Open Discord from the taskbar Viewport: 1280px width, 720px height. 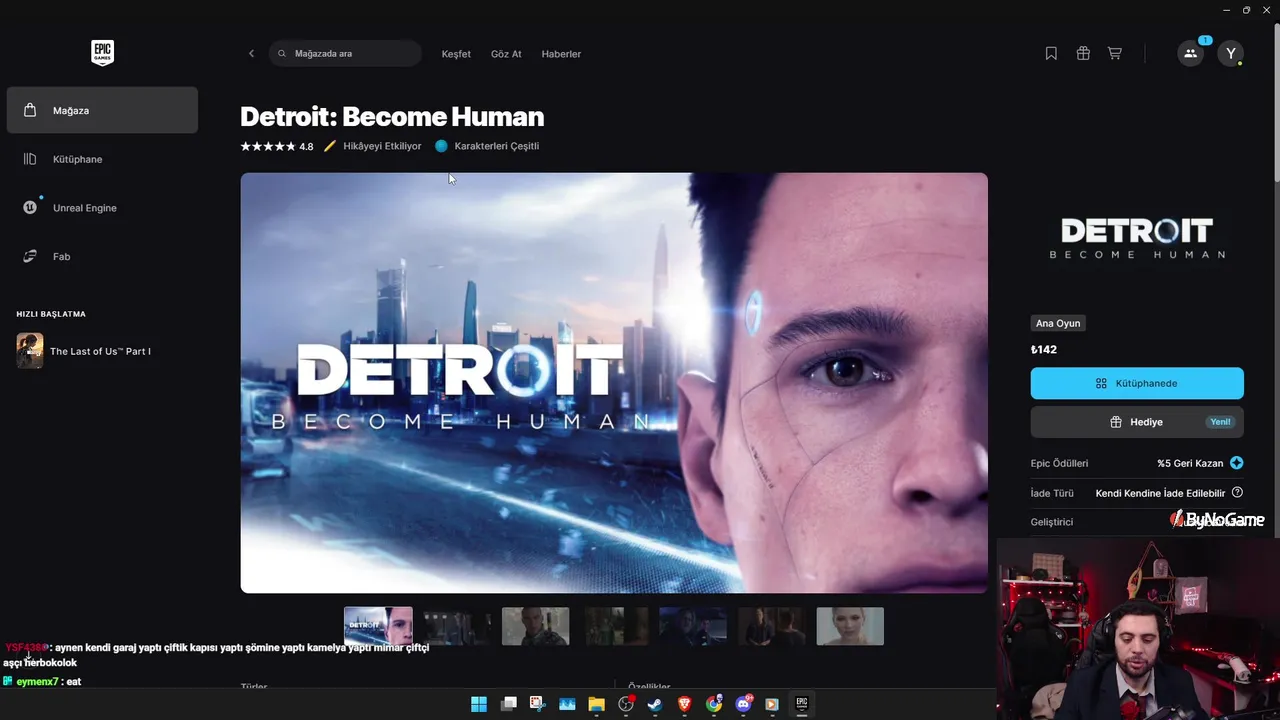tap(743, 704)
